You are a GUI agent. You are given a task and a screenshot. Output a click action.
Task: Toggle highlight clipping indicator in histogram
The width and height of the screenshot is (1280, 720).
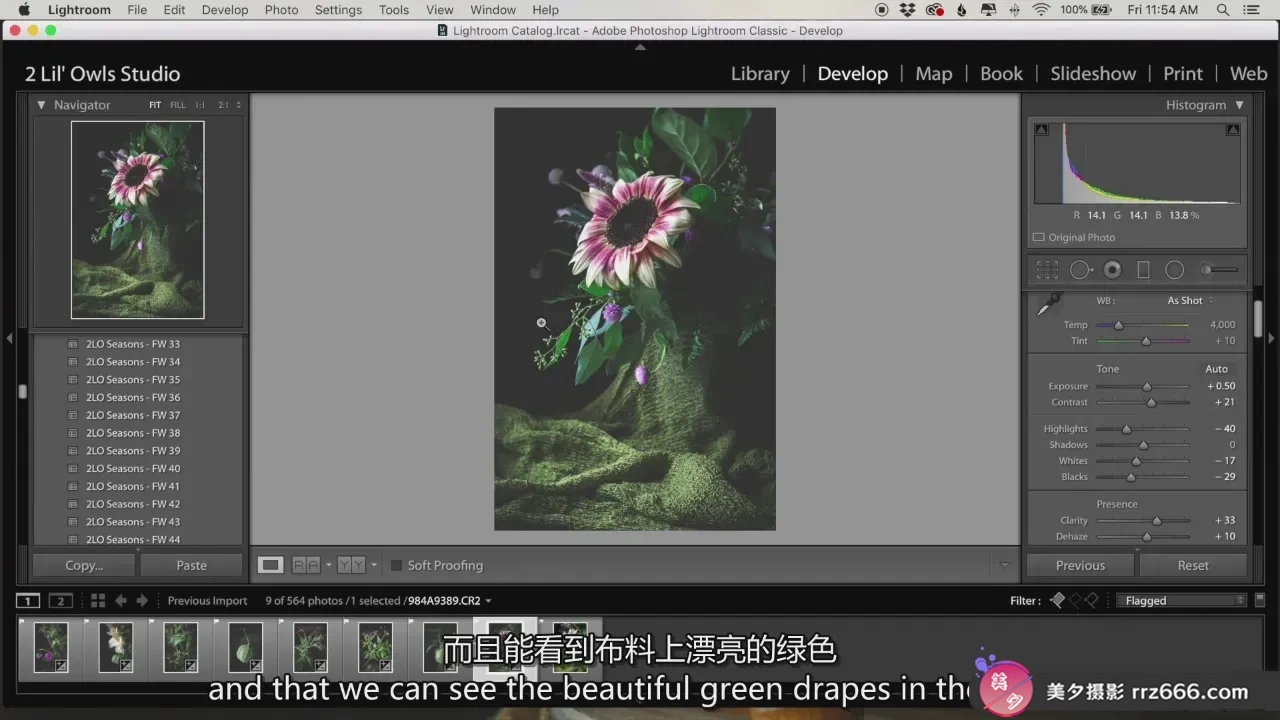[x=1233, y=130]
